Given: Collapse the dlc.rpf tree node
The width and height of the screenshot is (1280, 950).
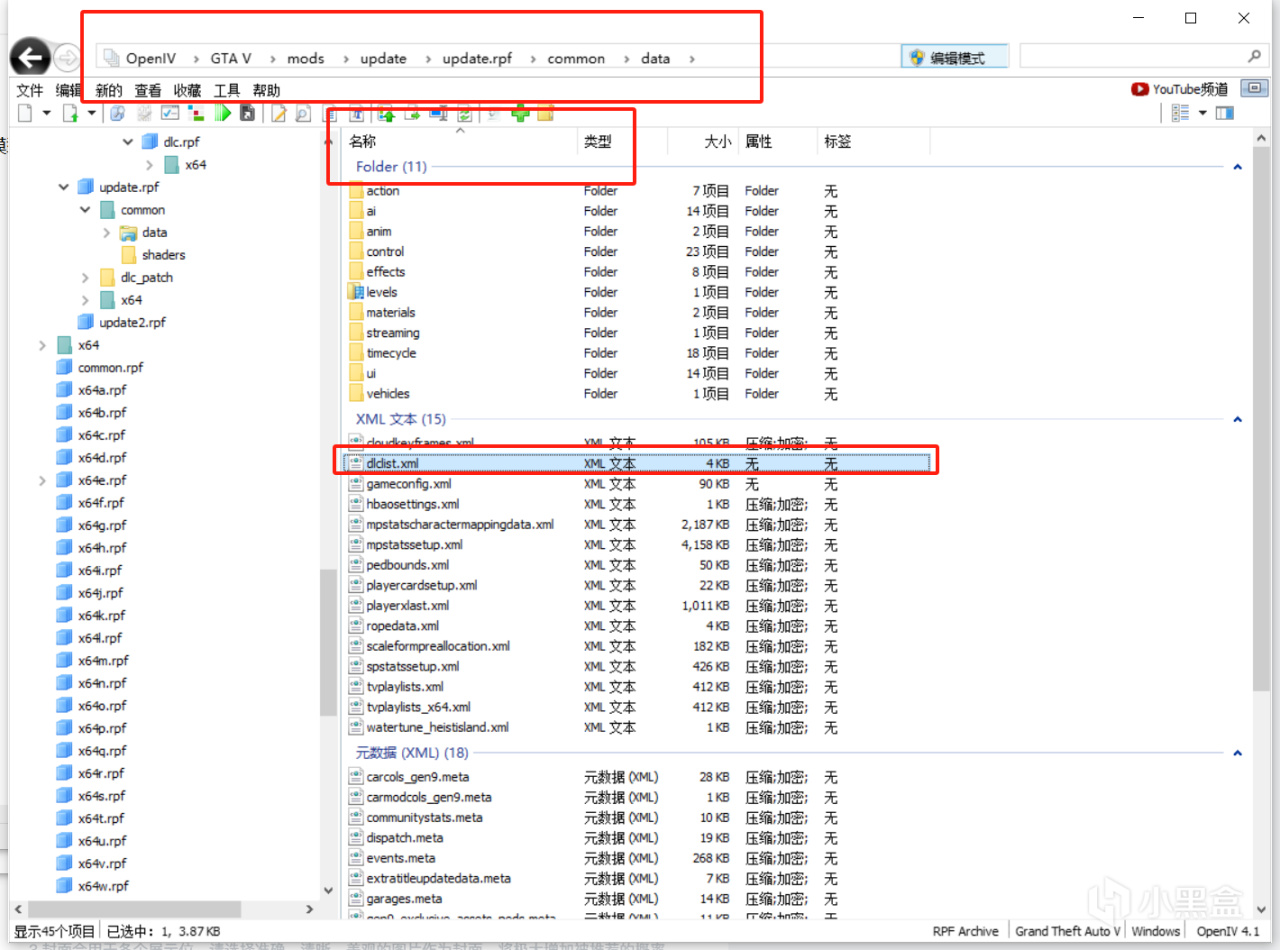Looking at the screenshot, I should coord(128,142).
